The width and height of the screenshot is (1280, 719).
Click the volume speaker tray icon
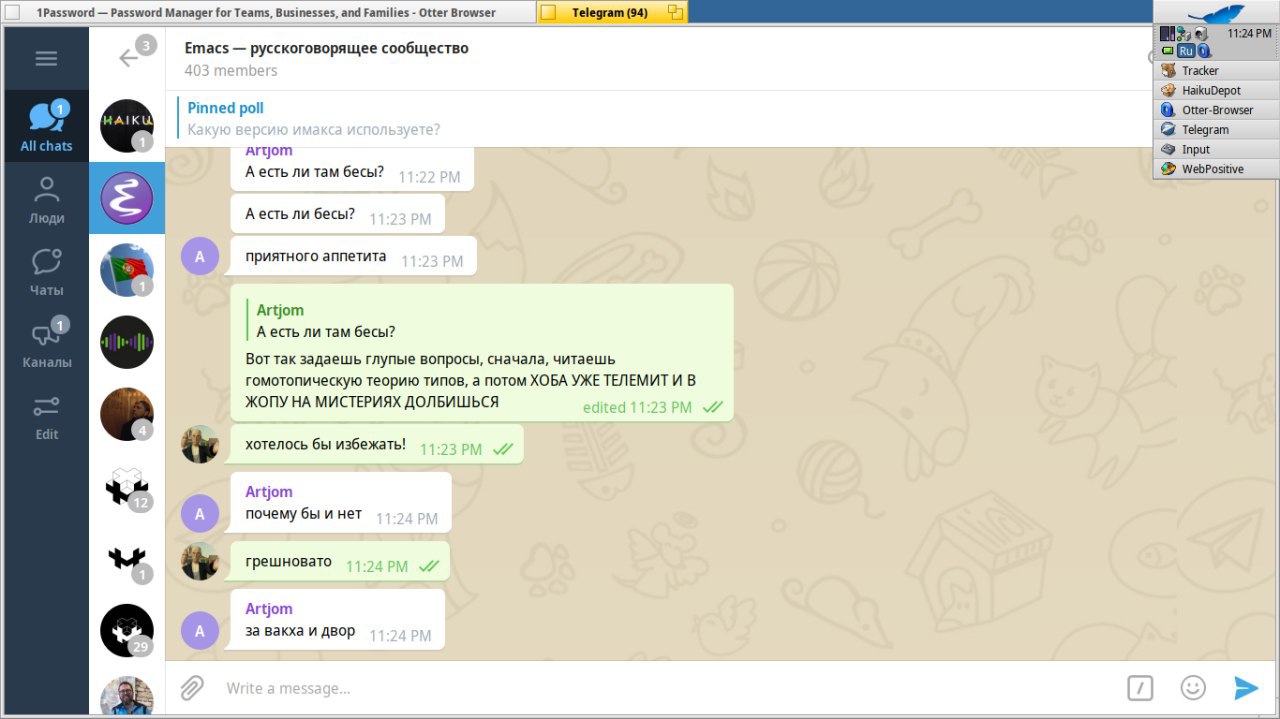pos(1200,33)
